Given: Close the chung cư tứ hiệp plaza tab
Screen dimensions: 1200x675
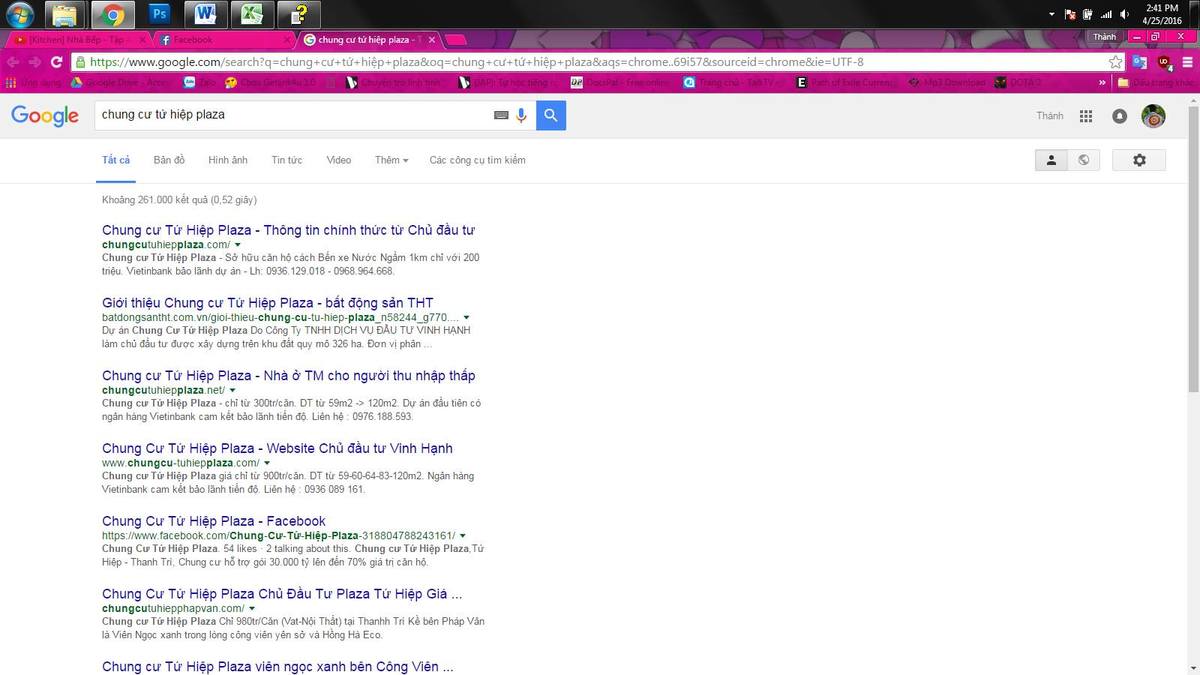Looking at the screenshot, I should tap(434, 40).
